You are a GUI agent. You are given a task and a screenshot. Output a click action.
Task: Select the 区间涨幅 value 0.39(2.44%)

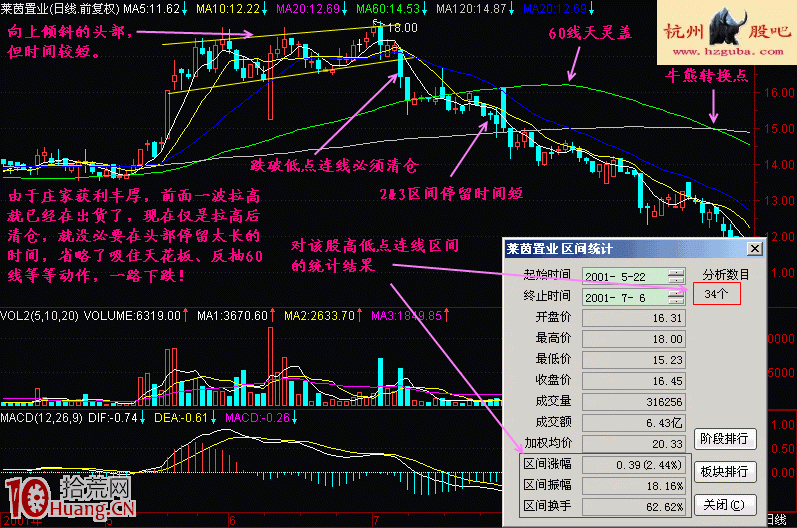[x=634, y=465]
